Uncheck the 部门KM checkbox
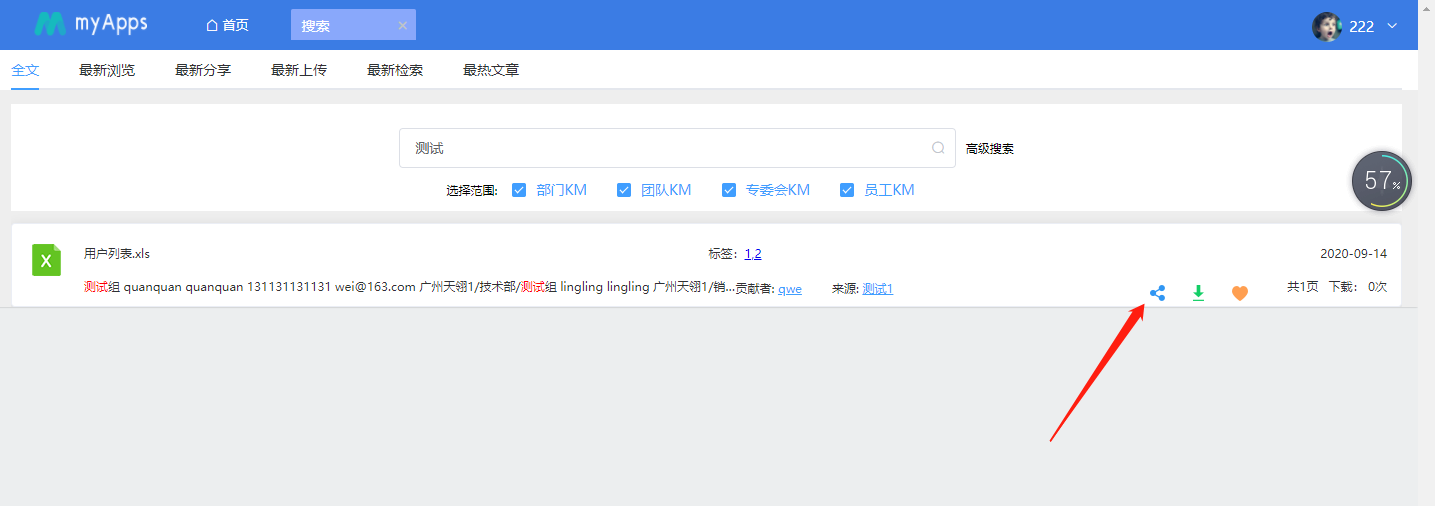Image resolution: width=1435 pixels, height=506 pixels. 519,190
